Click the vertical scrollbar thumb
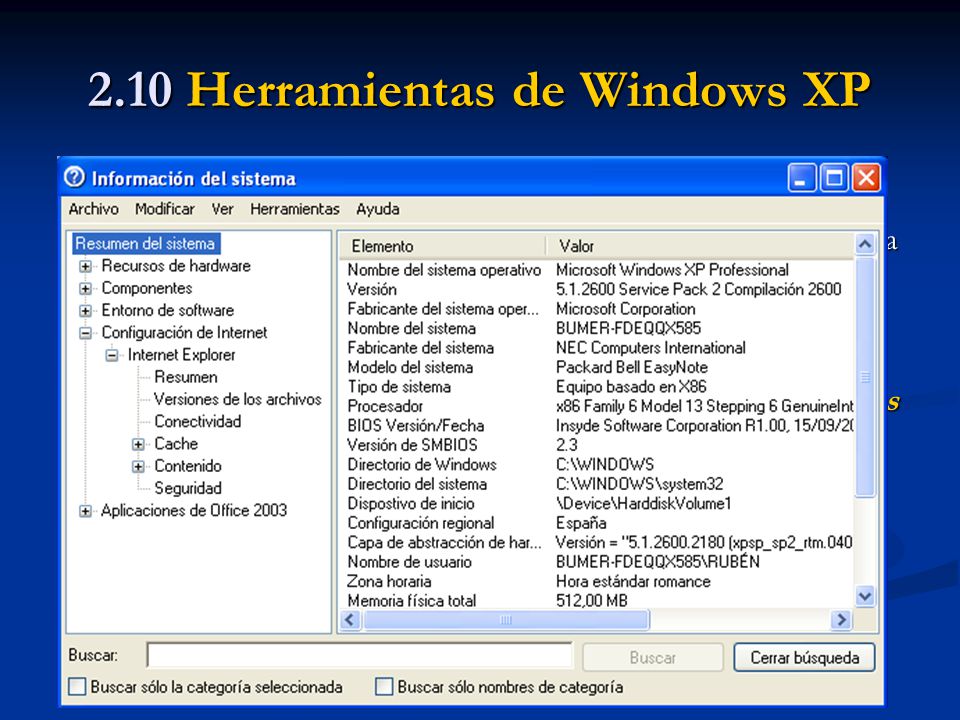 click(x=864, y=378)
